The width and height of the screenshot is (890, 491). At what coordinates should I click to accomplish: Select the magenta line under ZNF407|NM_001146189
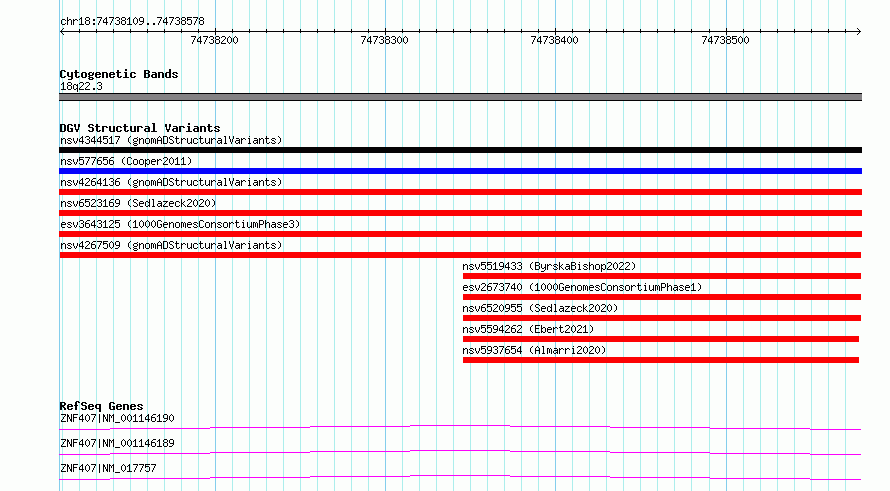460,452
